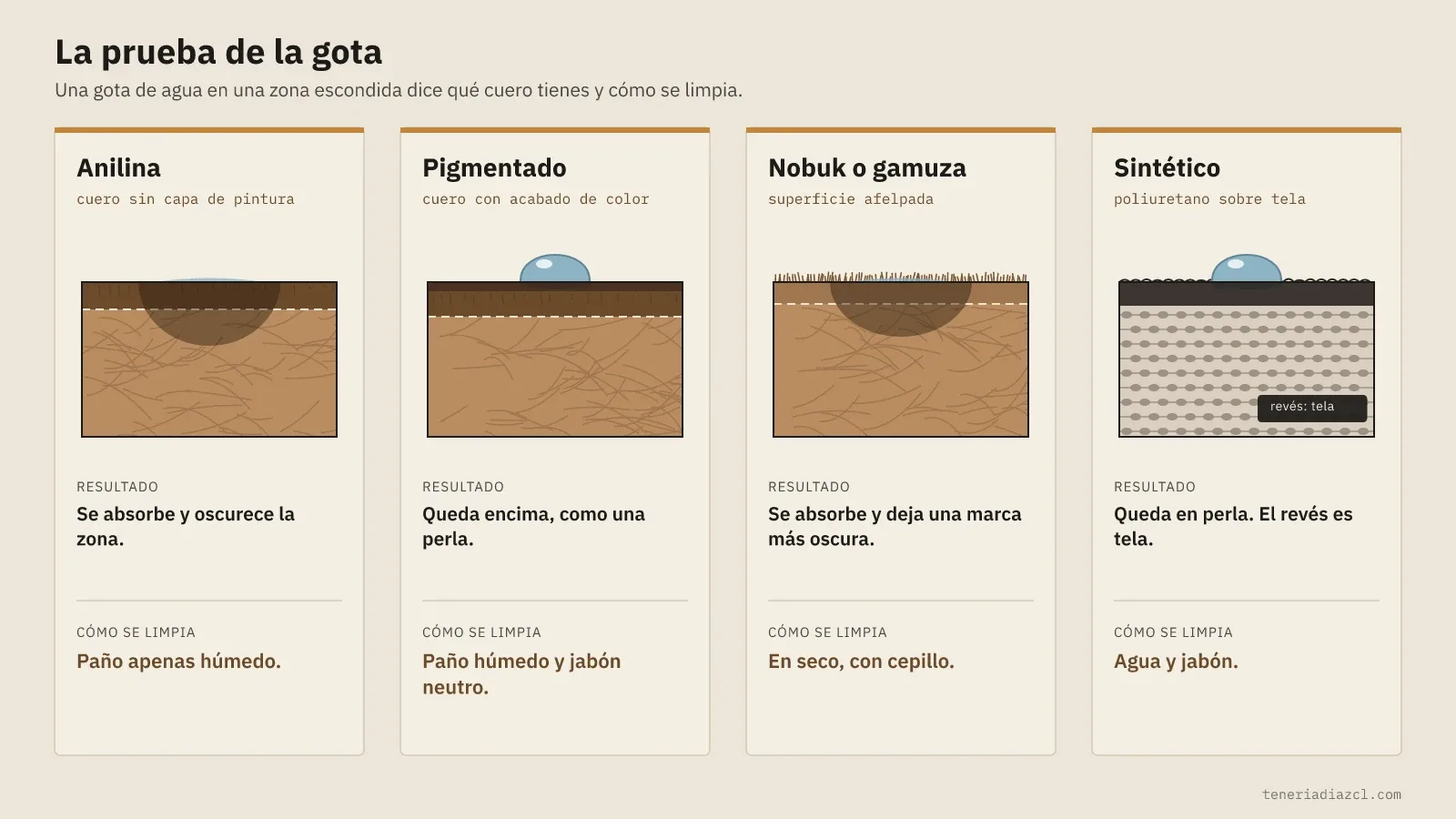Click "Se absorbe y oscurece la zona."

pos(186,526)
